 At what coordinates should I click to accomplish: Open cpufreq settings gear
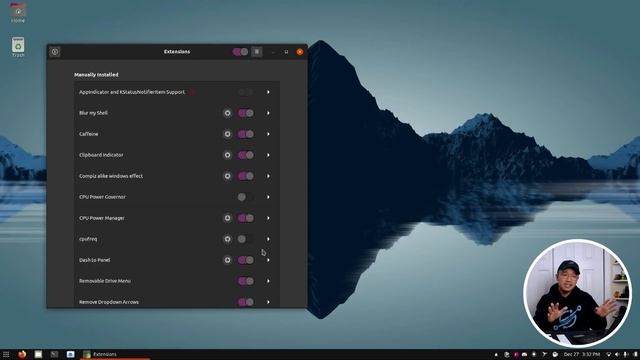tap(227, 239)
